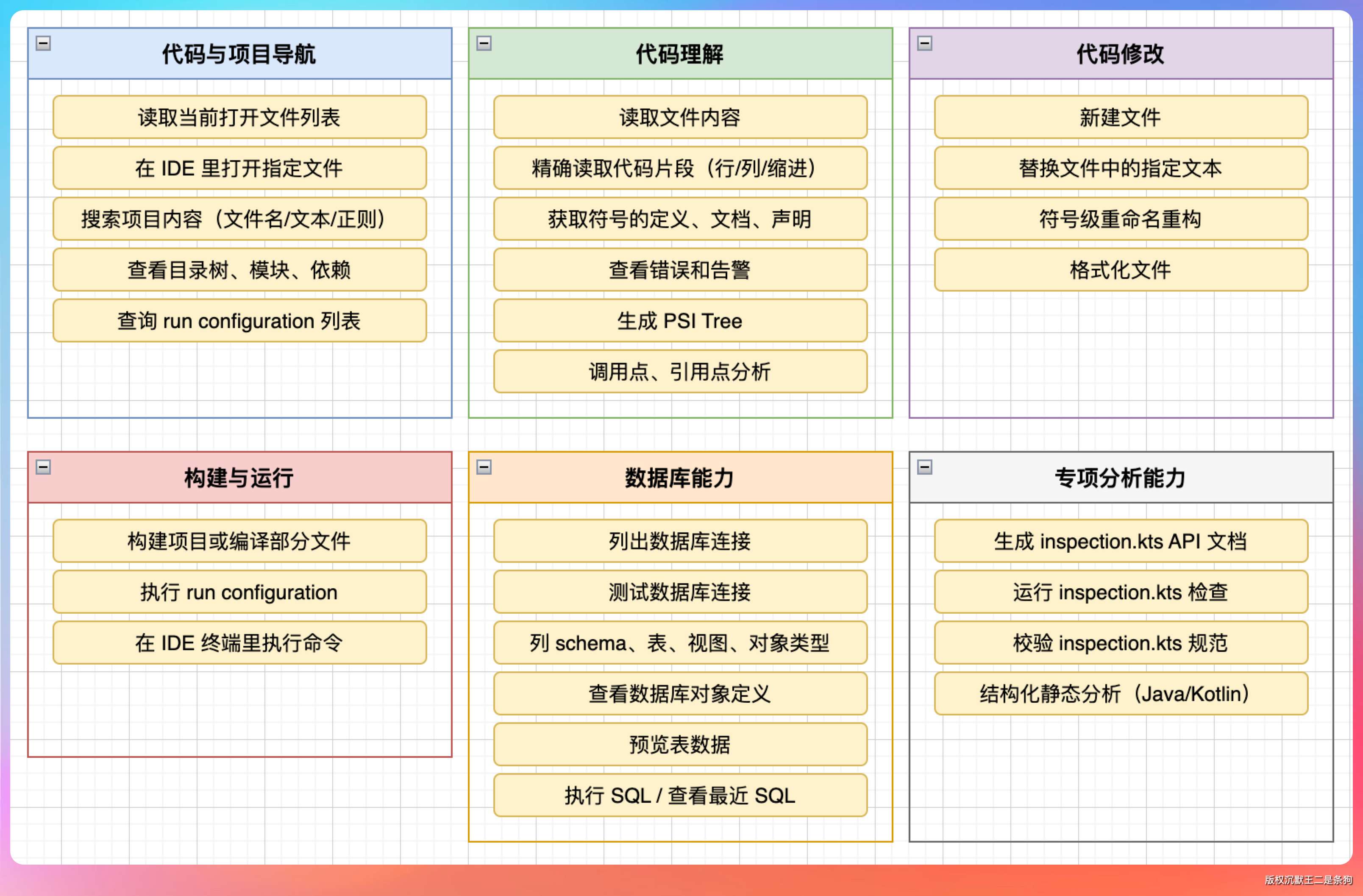1363x896 pixels.
Task: Collapse the 代码理解 container
Action: pyautogui.click(x=484, y=44)
